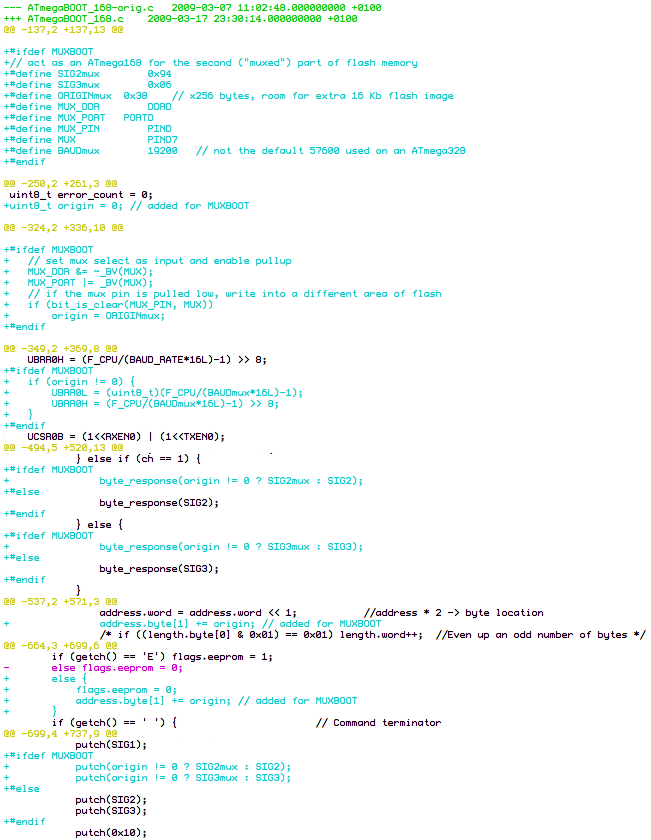
Task: Click commented line '/* if ((length.byte[0] & 0x01)'
Action: click(261, 634)
